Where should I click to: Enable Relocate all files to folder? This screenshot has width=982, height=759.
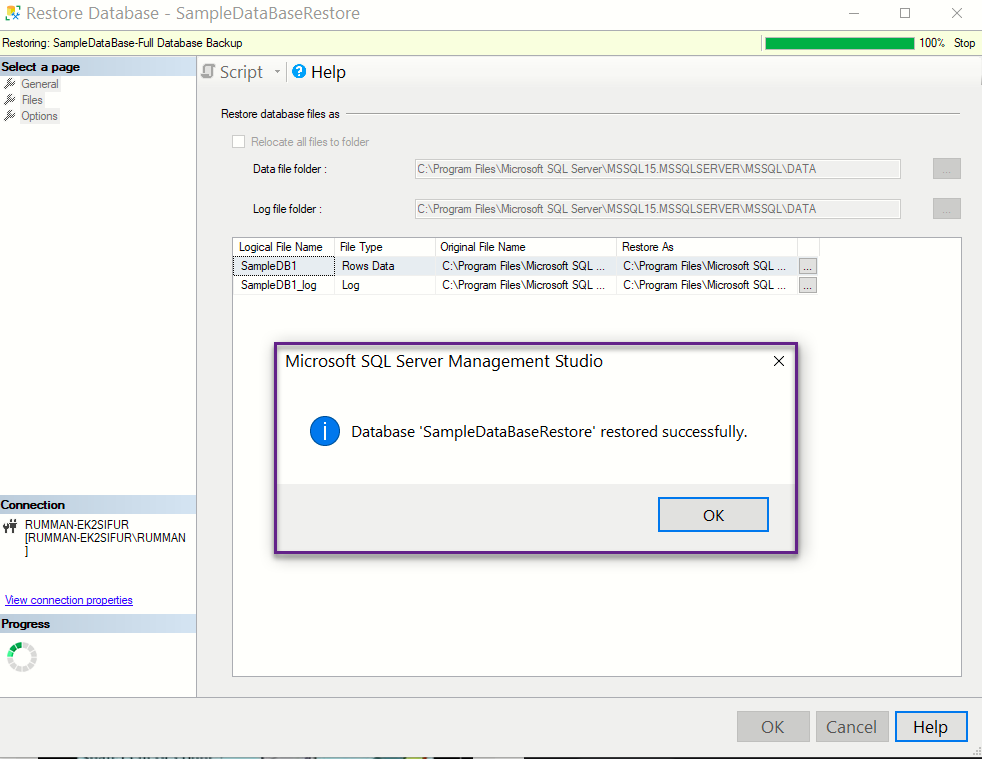238,141
